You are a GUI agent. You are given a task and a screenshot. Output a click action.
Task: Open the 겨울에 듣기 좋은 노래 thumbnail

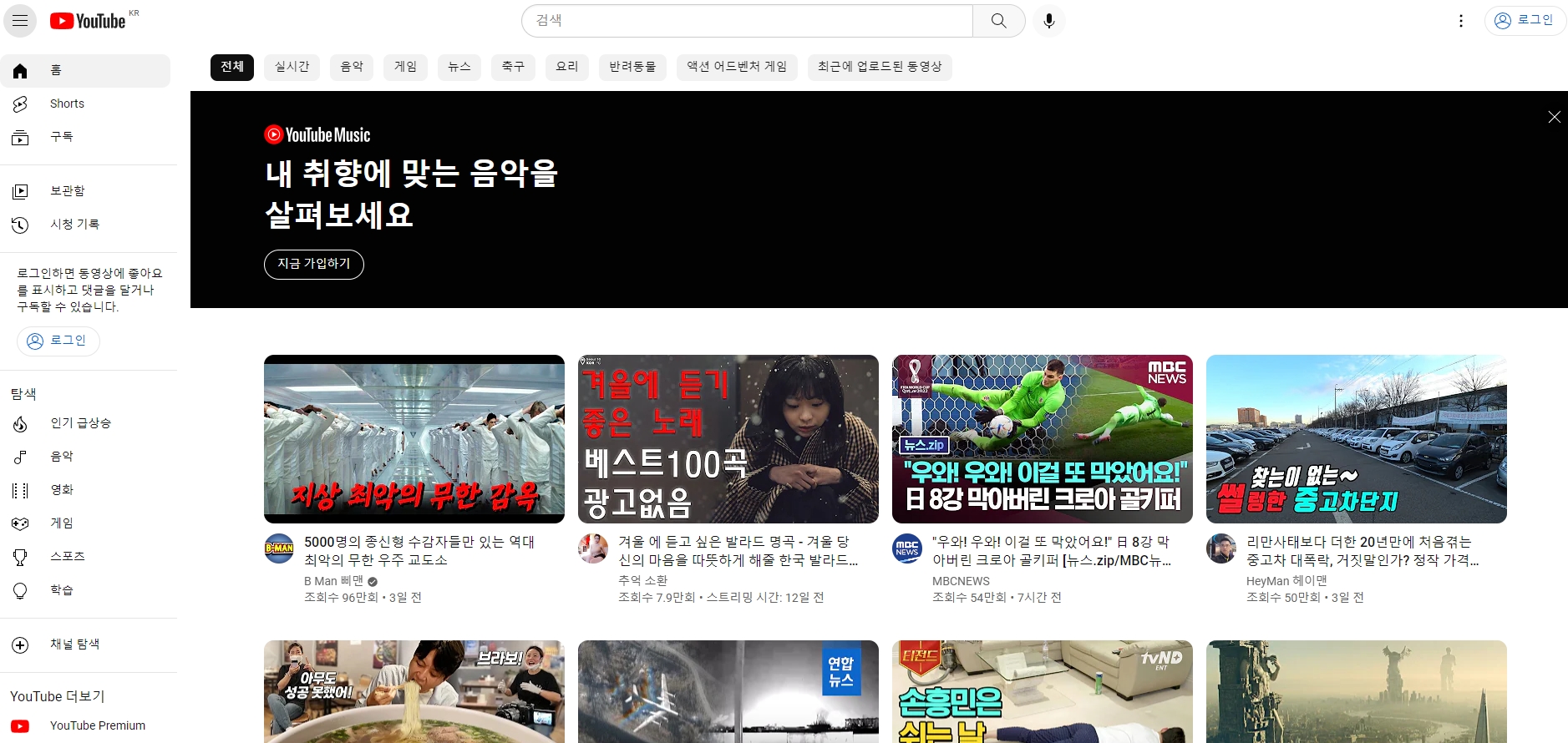pos(728,439)
